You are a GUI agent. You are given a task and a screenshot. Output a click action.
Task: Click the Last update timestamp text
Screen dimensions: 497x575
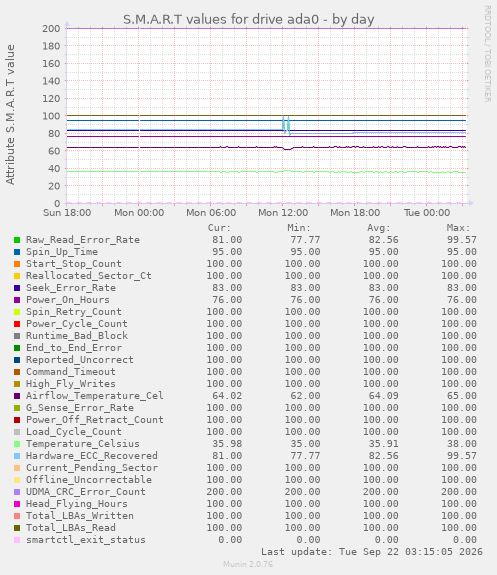point(372,552)
